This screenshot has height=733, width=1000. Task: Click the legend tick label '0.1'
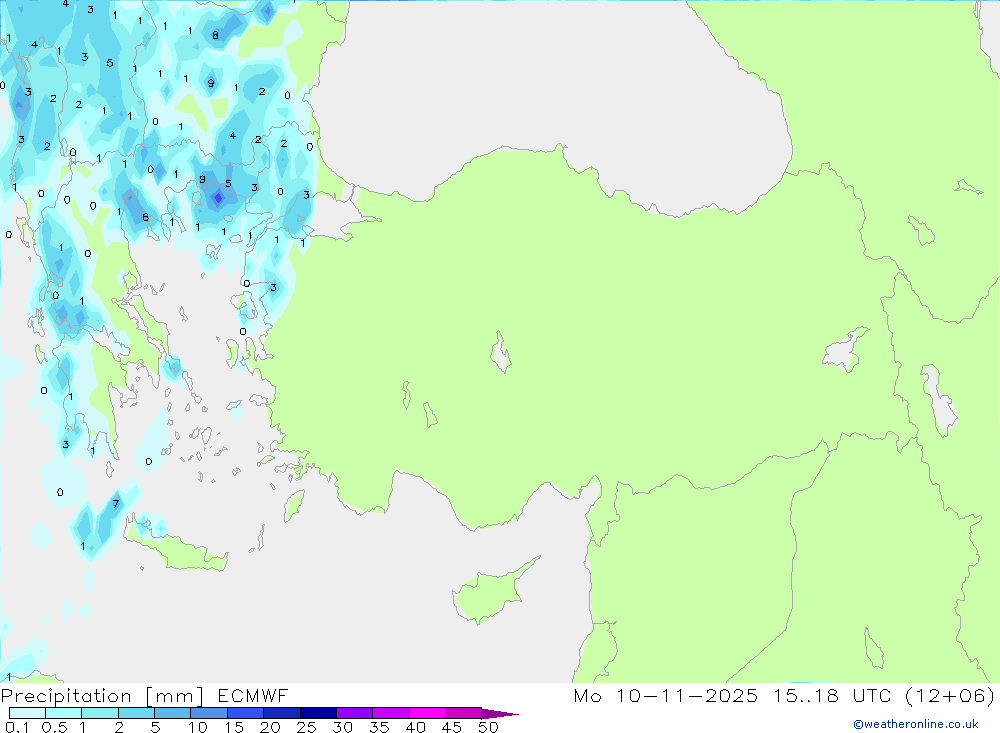click(17, 727)
